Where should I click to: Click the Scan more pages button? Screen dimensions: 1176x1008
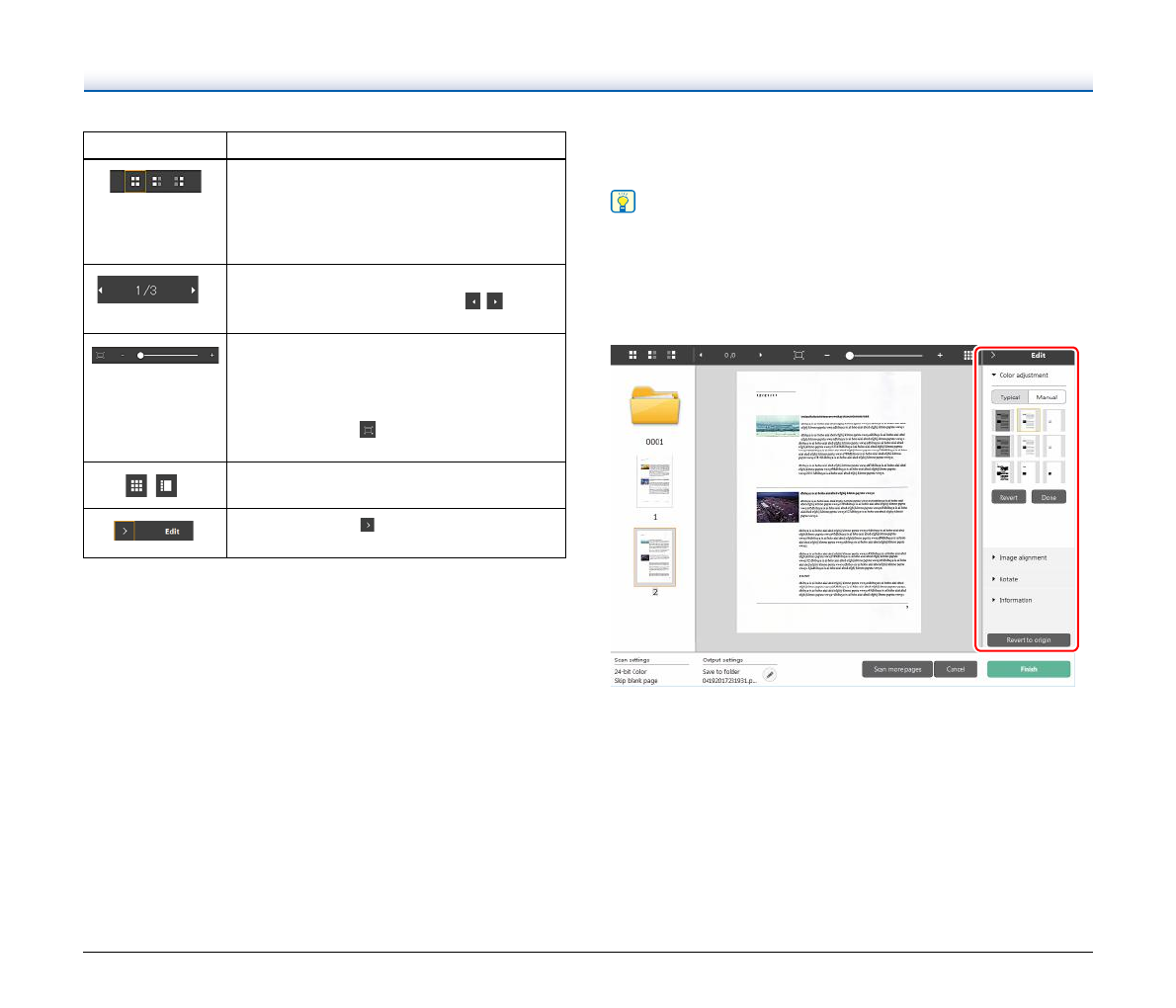(896, 669)
